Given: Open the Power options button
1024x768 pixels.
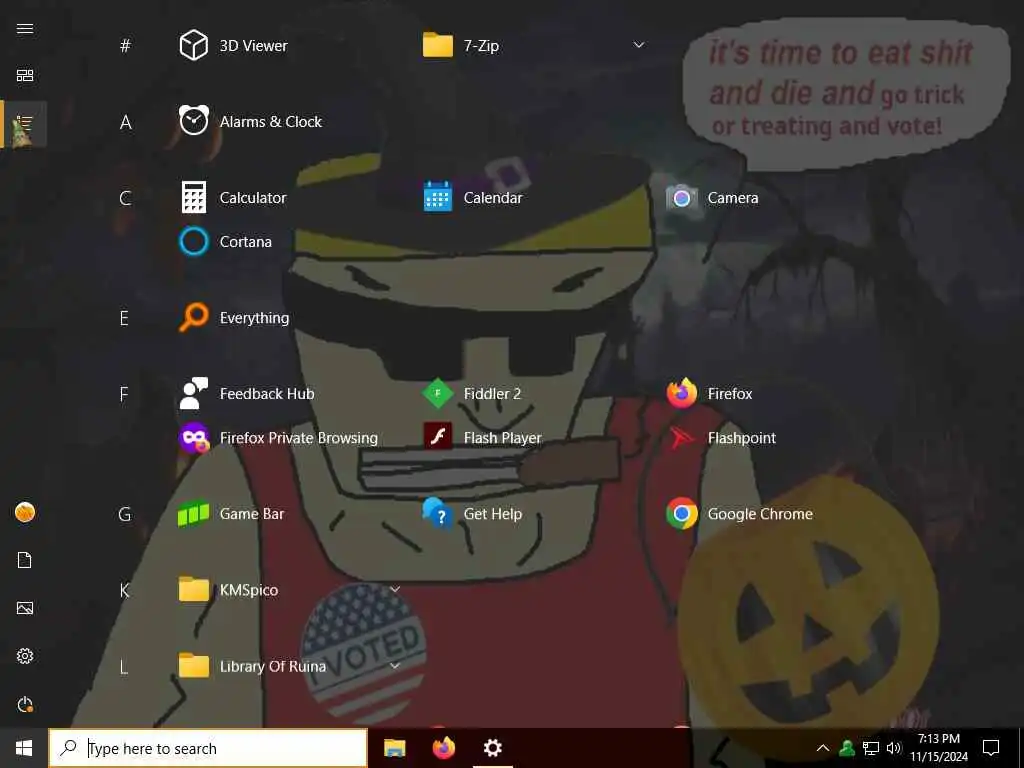Looking at the screenshot, I should coord(25,704).
